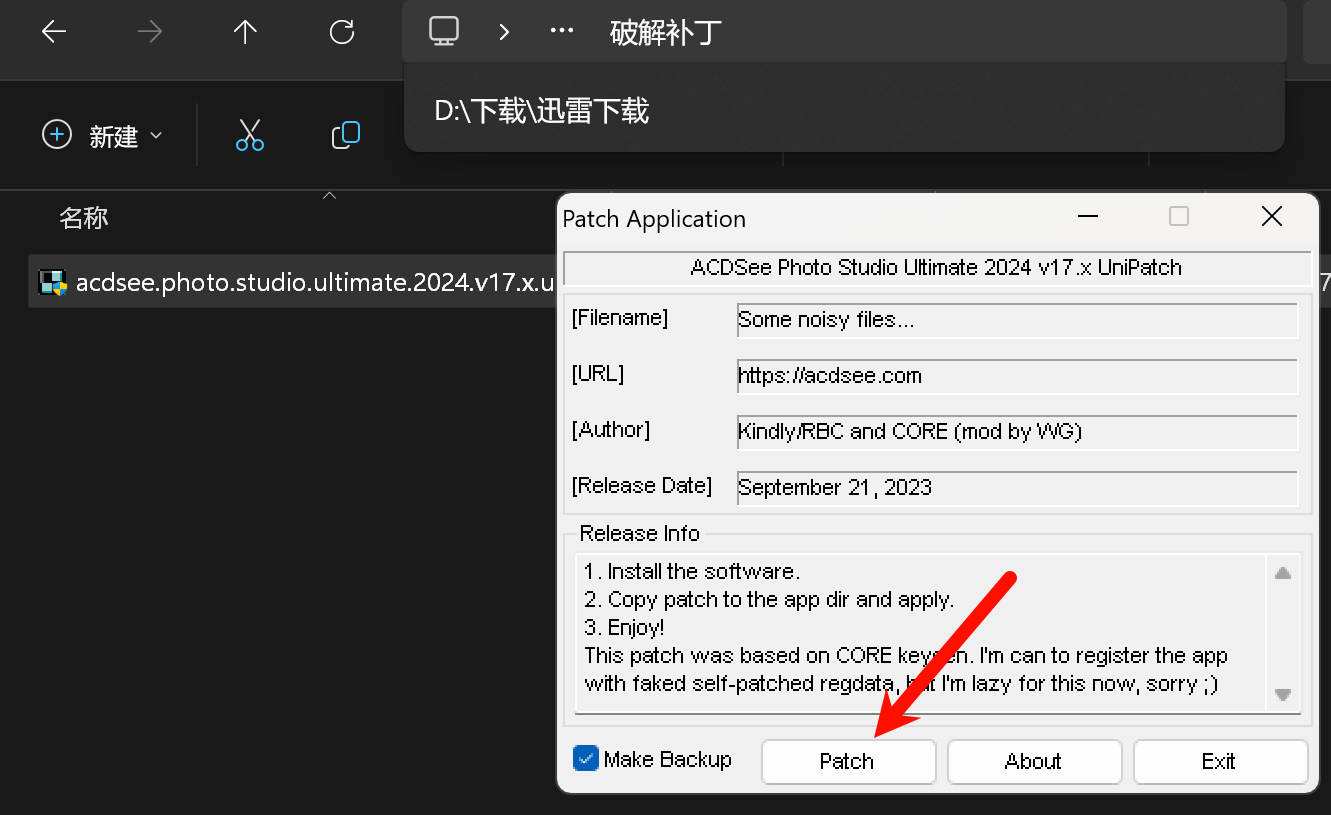Click the URL field with acdsee.com
The width and height of the screenshot is (1331, 815).
click(1017, 376)
